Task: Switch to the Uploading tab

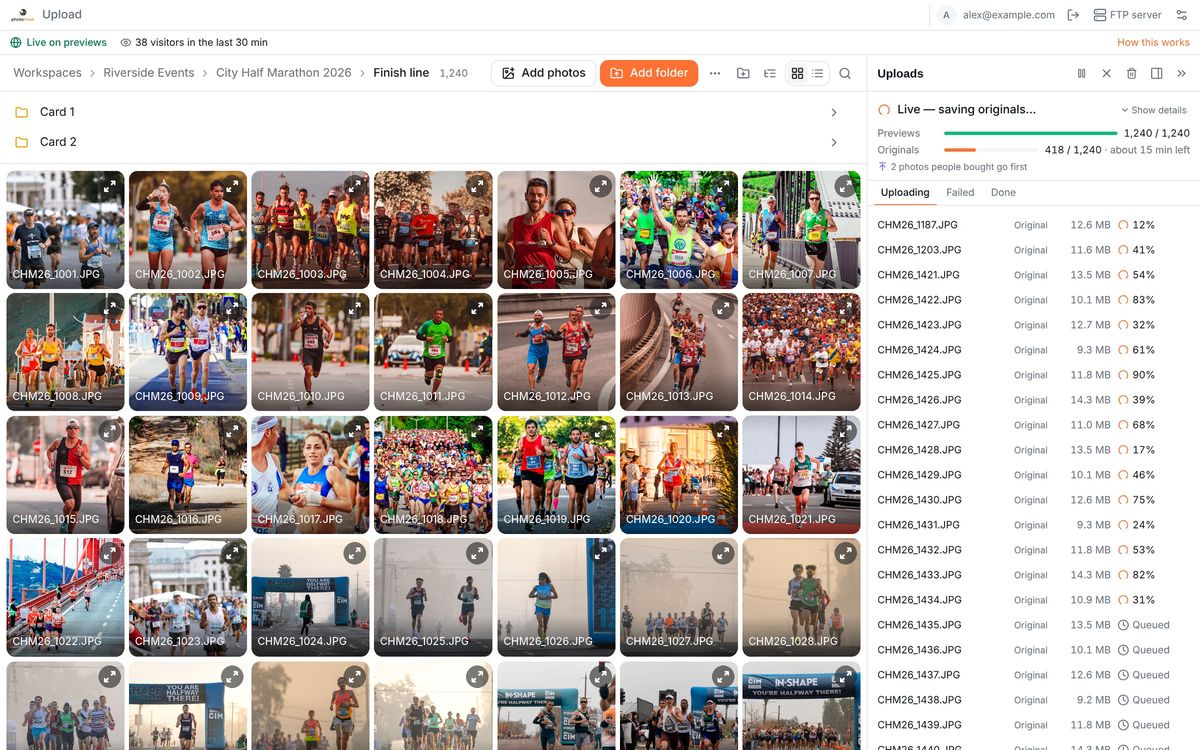Action: tap(905, 192)
